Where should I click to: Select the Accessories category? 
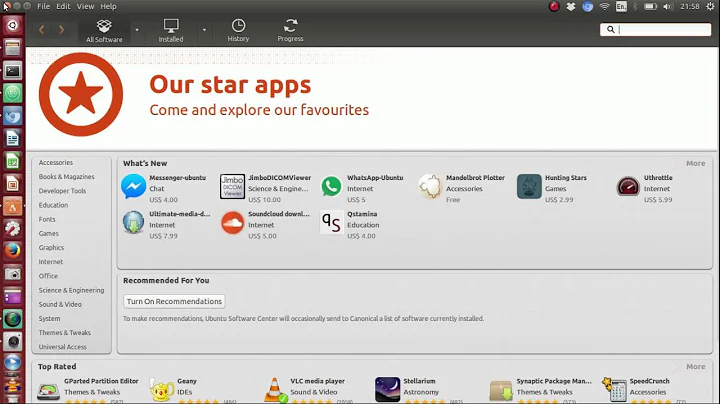(56, 163)
